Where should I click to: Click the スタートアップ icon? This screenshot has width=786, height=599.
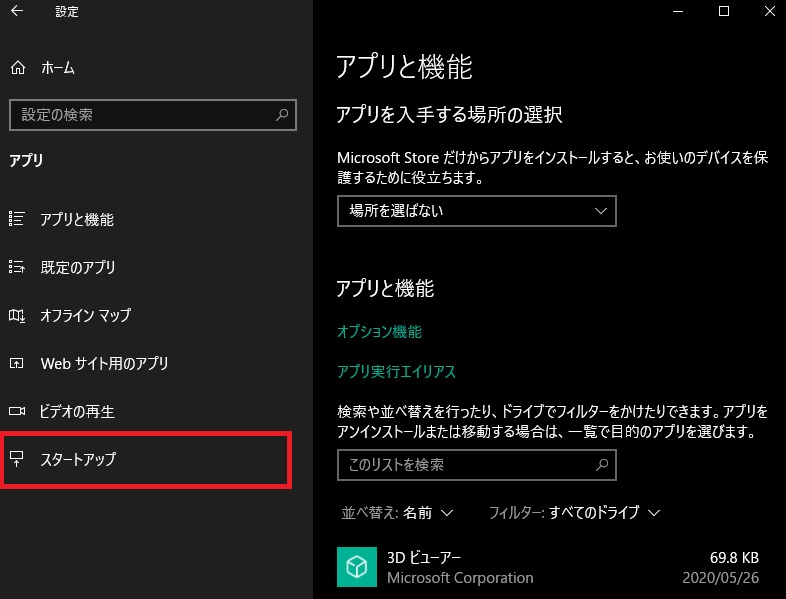point(17,459)
